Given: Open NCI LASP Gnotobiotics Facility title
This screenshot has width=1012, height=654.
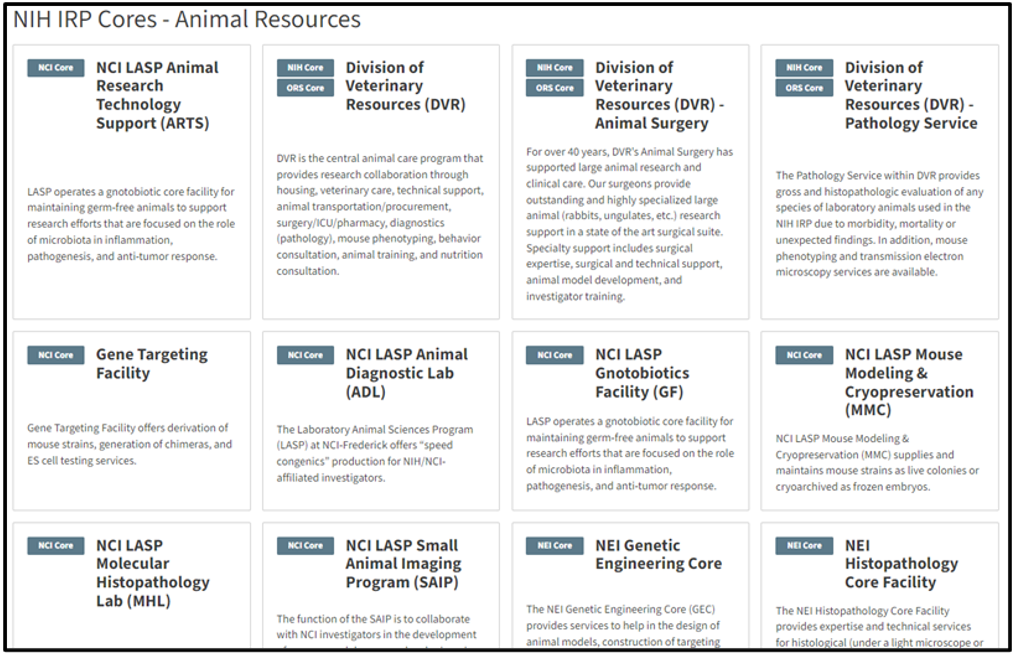Looking at the screenshot, I should point(641,373).
